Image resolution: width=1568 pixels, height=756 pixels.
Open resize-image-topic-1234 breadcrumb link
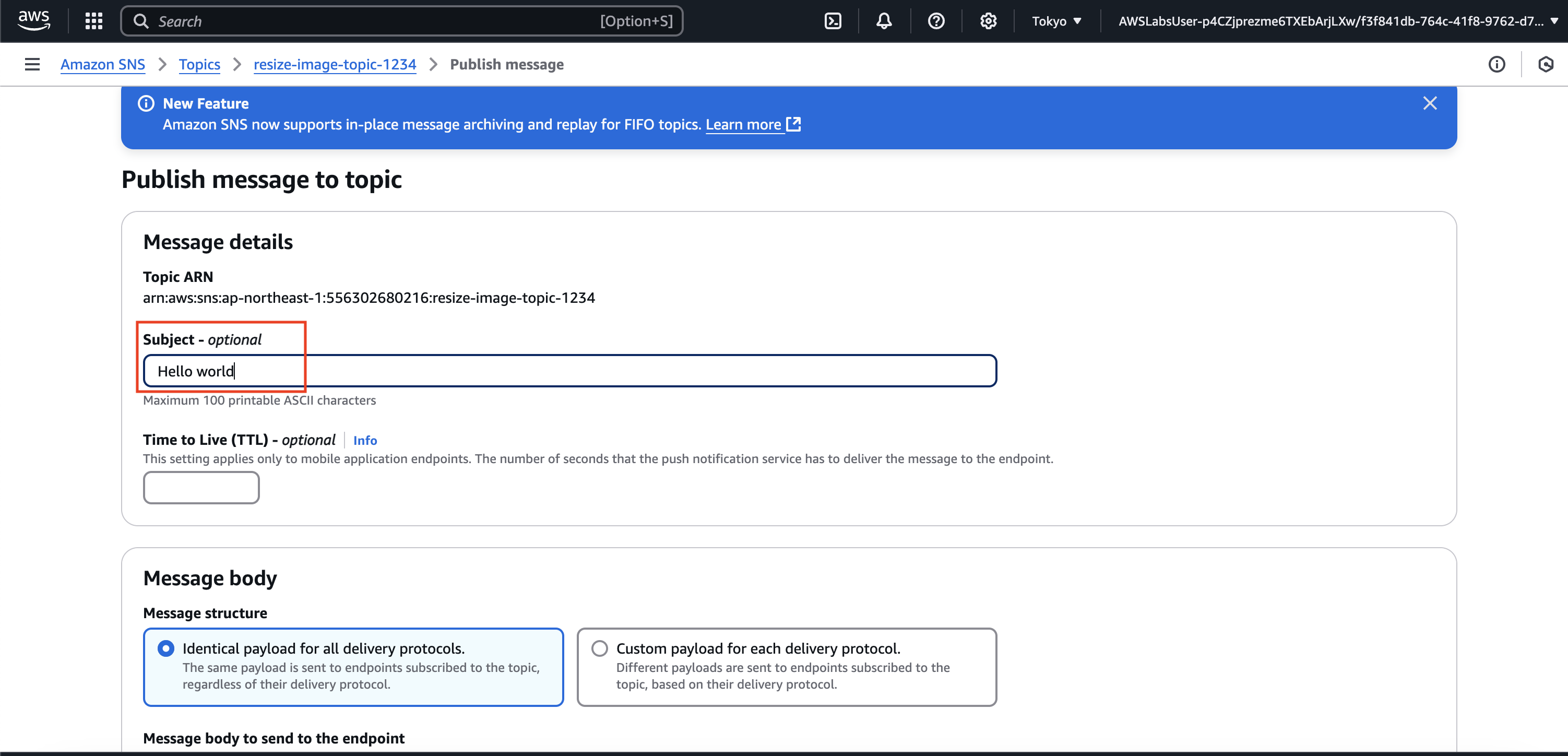pyautogui.click(x=335, y=65)
